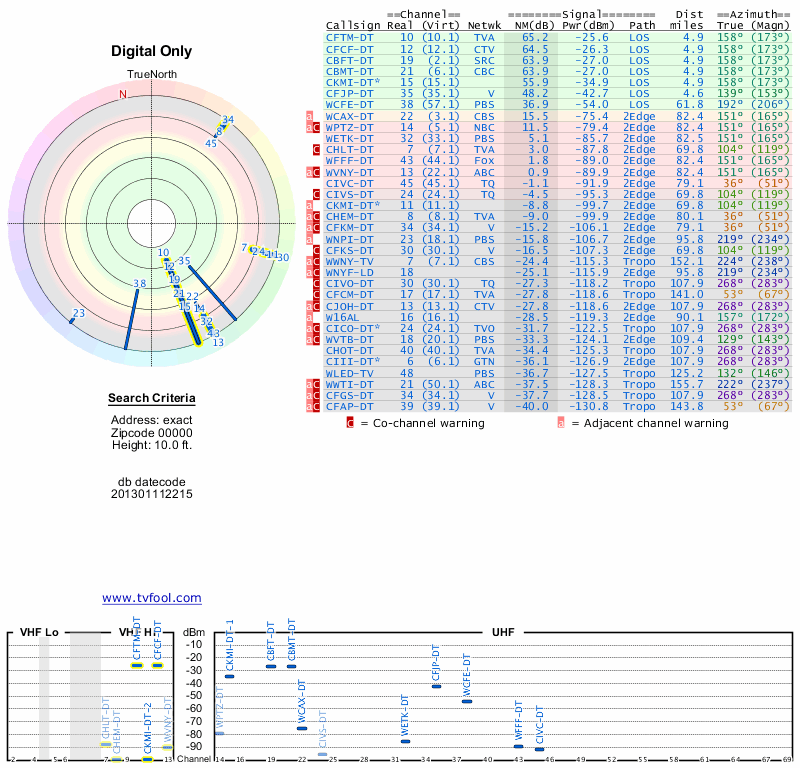Click the WFFF-DT callsign in the table
The image size is (800, 768).
tap(349, 161)
